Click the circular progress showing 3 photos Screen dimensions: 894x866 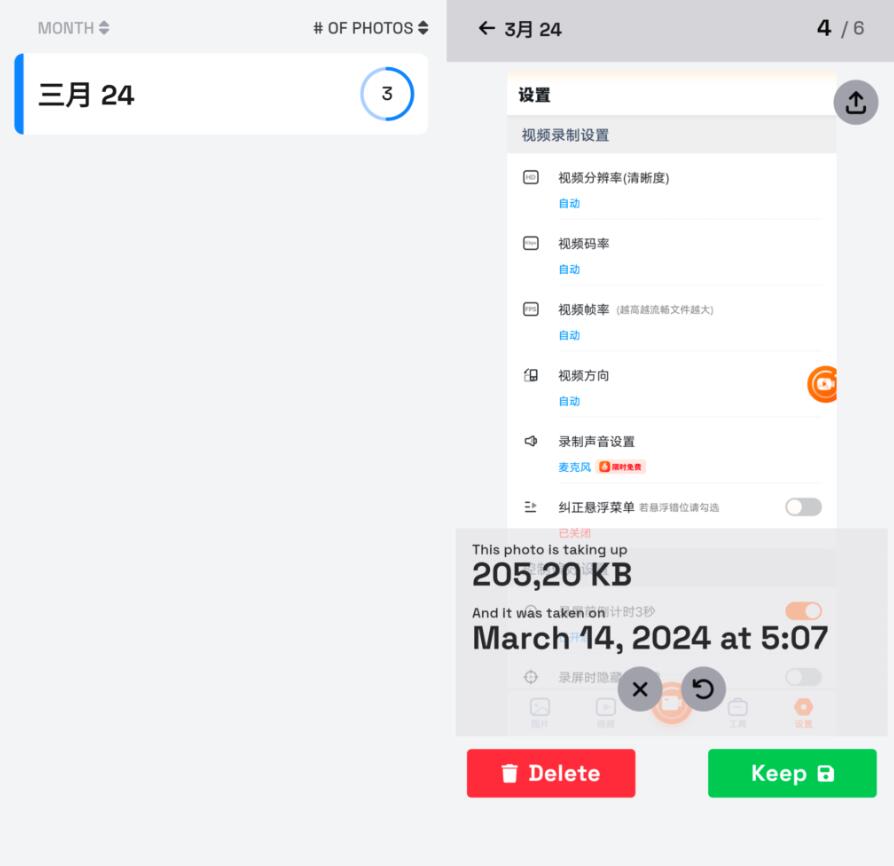387,94
